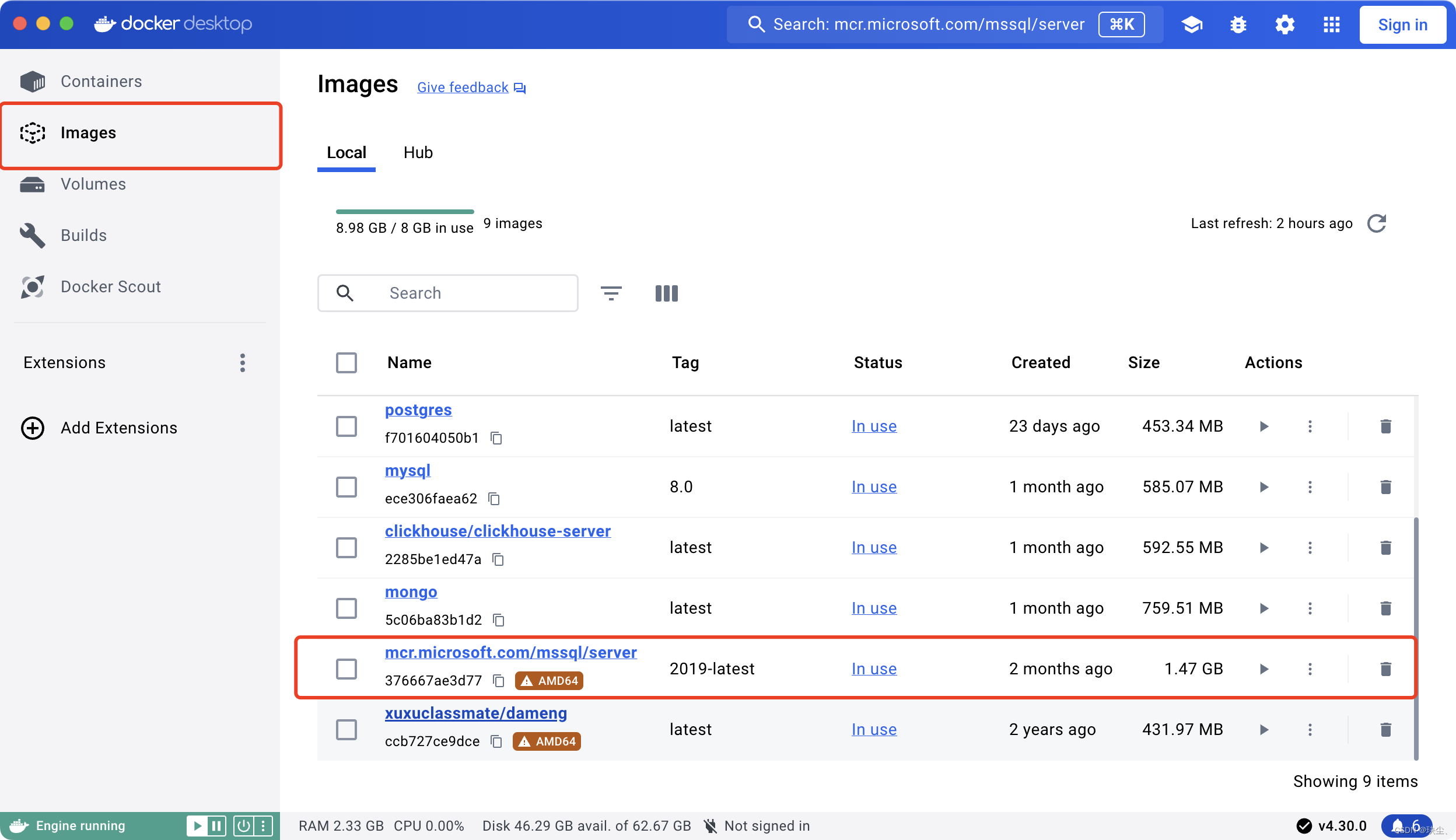Check the clickhouse-server image checkbox
Image resolution: width=1456 pixels, height=840 pixels.
346,548
